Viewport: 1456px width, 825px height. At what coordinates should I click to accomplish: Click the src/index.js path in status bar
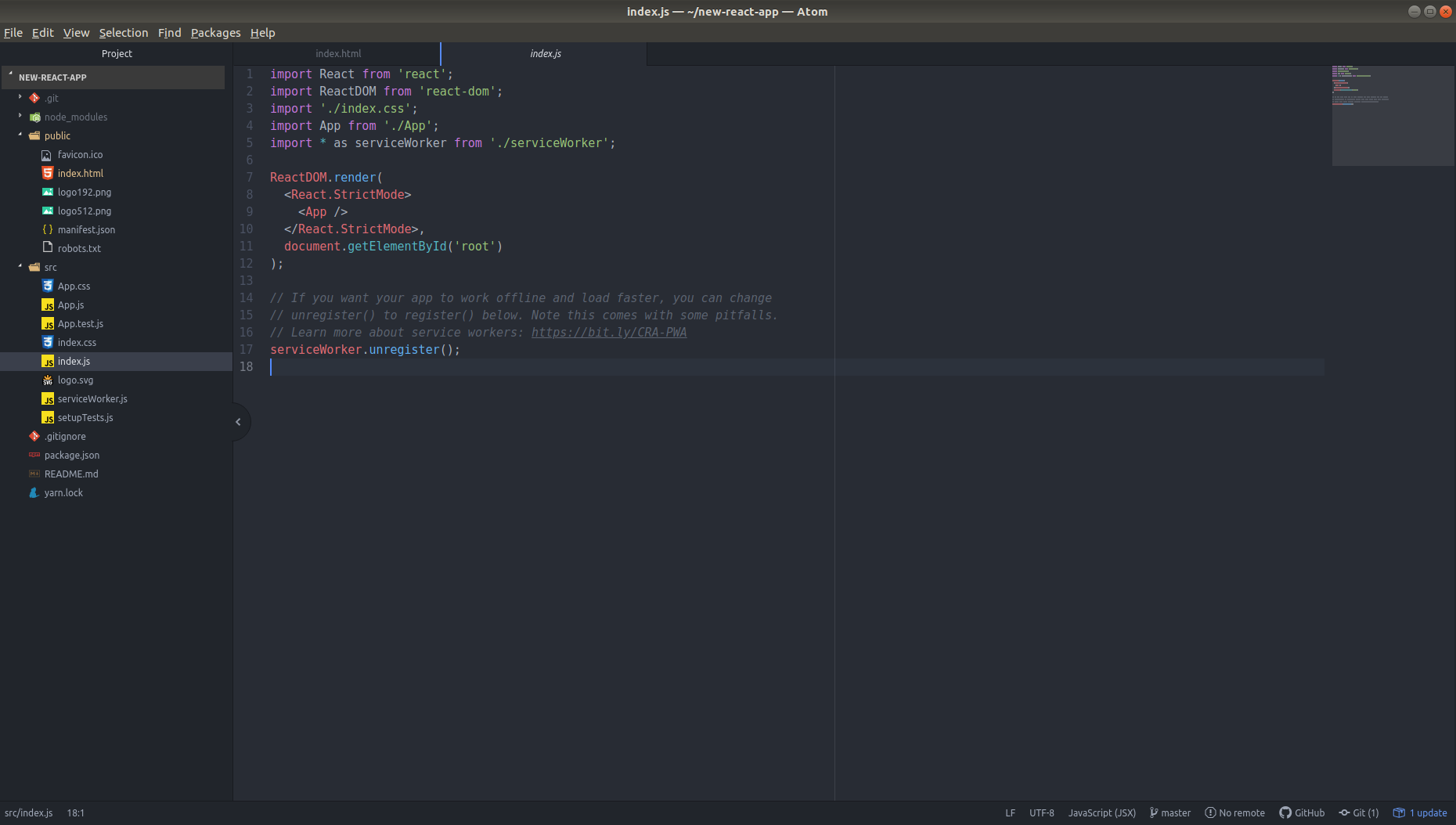(x=28, y=813)
